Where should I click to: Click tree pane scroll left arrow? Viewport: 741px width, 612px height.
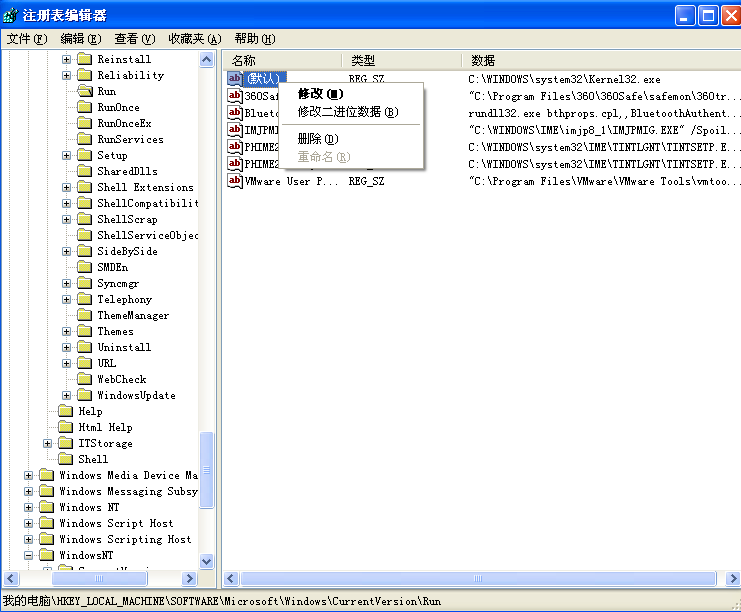point(11,578)
